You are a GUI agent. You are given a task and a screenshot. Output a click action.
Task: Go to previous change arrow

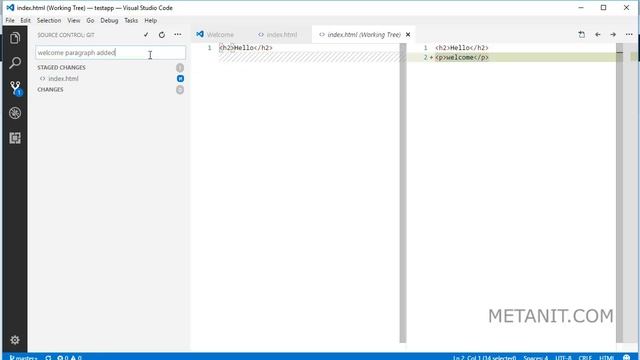(x=598, y=35)
